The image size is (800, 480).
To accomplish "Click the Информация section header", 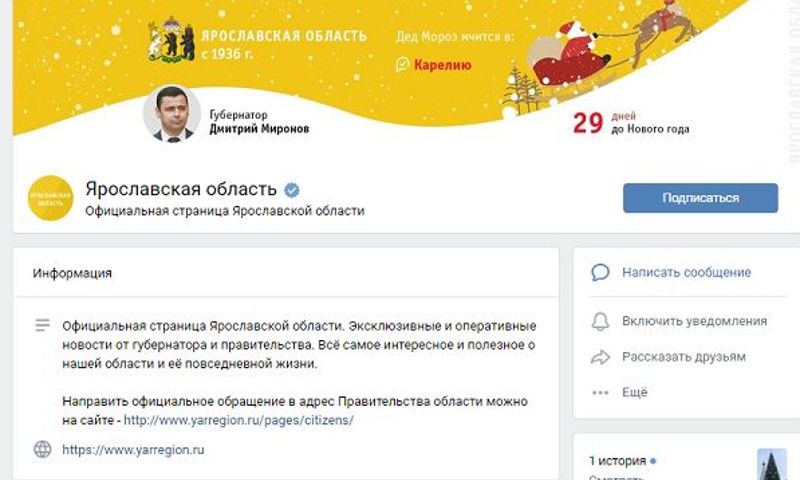I will (72, 273).
